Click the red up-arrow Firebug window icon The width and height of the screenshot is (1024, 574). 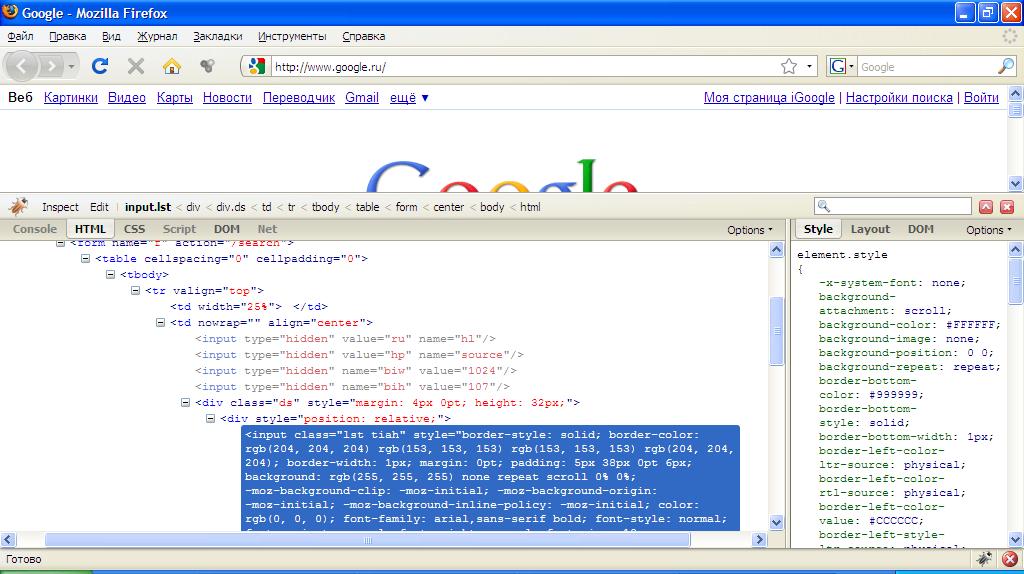pyautogui.click(x=986, y=207)
